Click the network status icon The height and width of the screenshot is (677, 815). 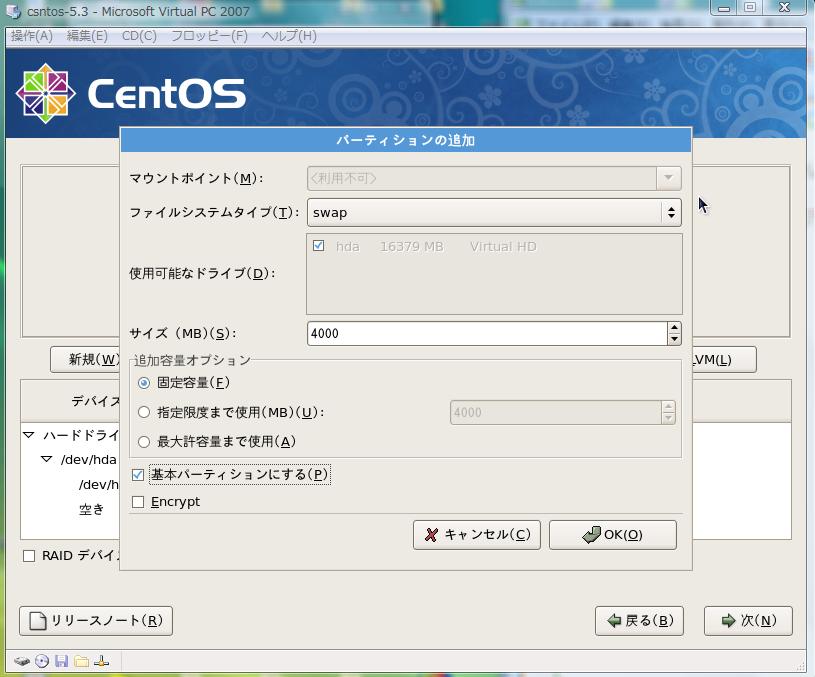pyautogui.click(x=102, y=661)
